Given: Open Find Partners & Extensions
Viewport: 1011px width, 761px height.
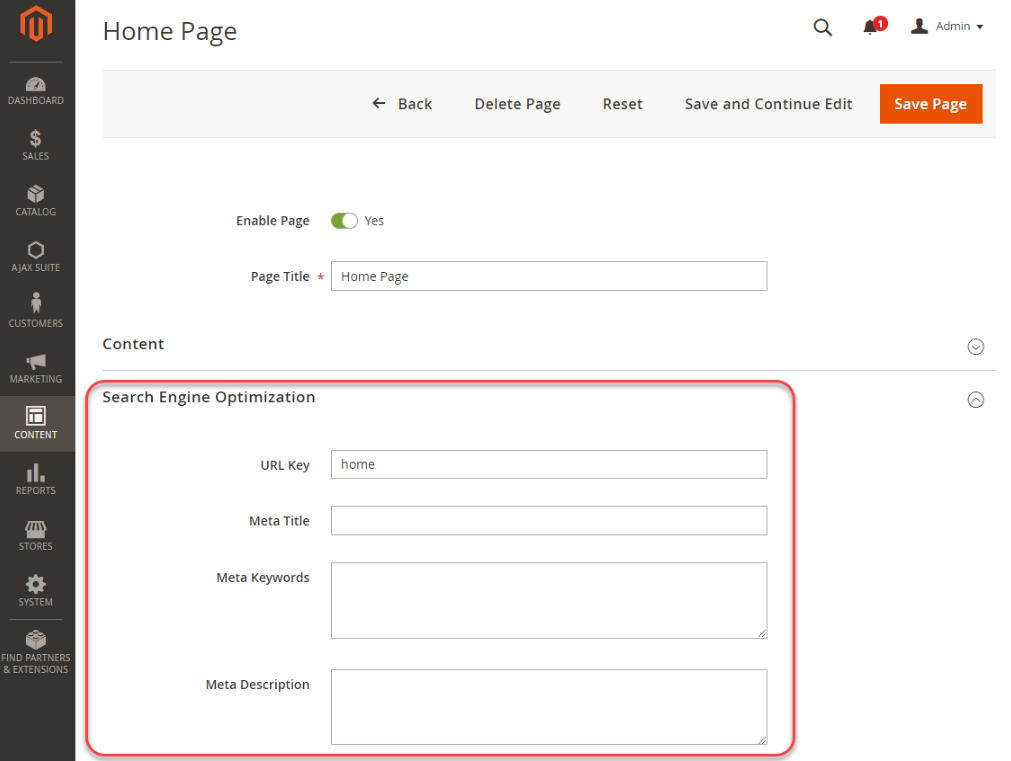Looking at the screenshot, I should click(x=35, y=653).
